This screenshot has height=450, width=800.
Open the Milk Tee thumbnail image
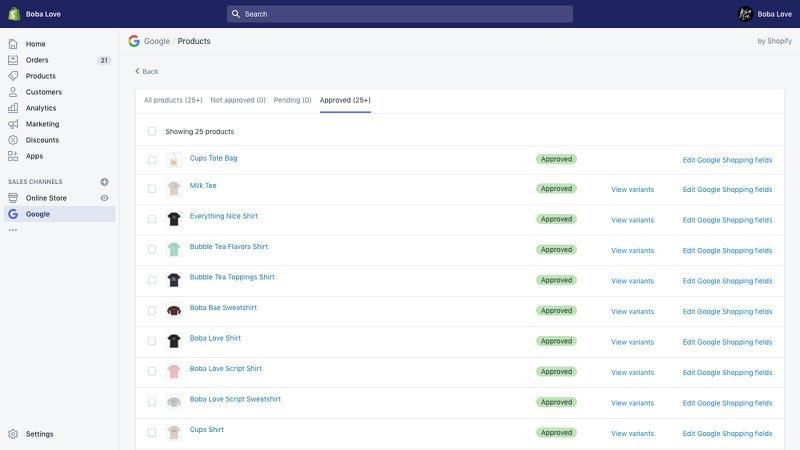(174, 189)
